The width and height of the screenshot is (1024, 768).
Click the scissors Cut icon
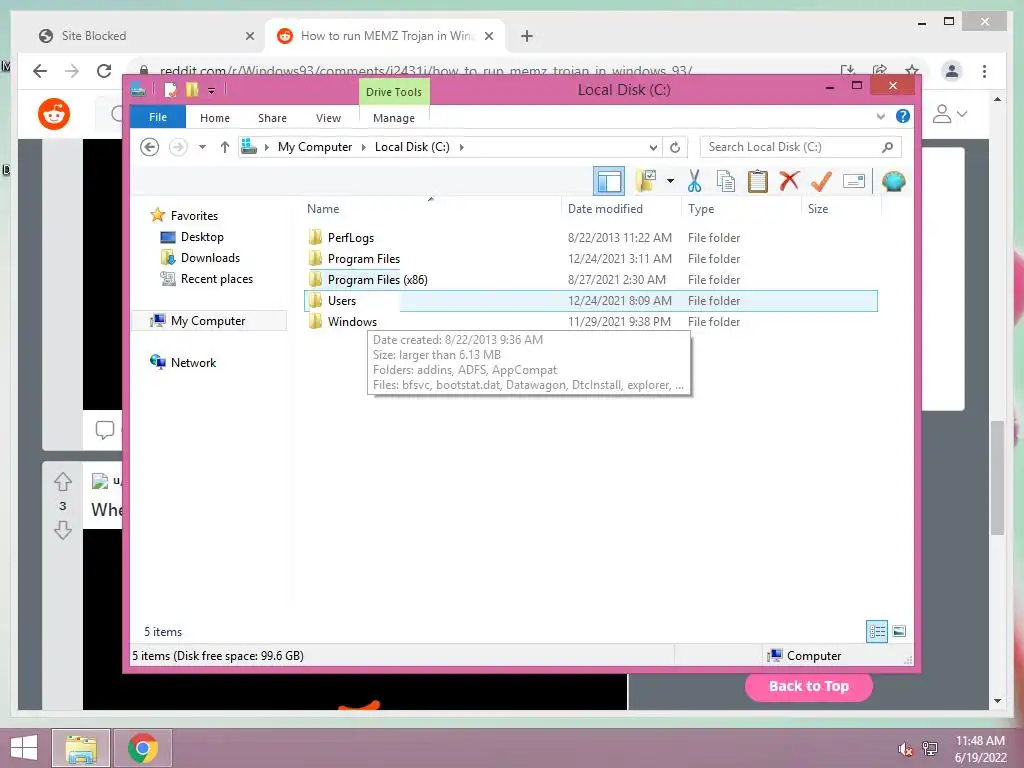[694, 181]
